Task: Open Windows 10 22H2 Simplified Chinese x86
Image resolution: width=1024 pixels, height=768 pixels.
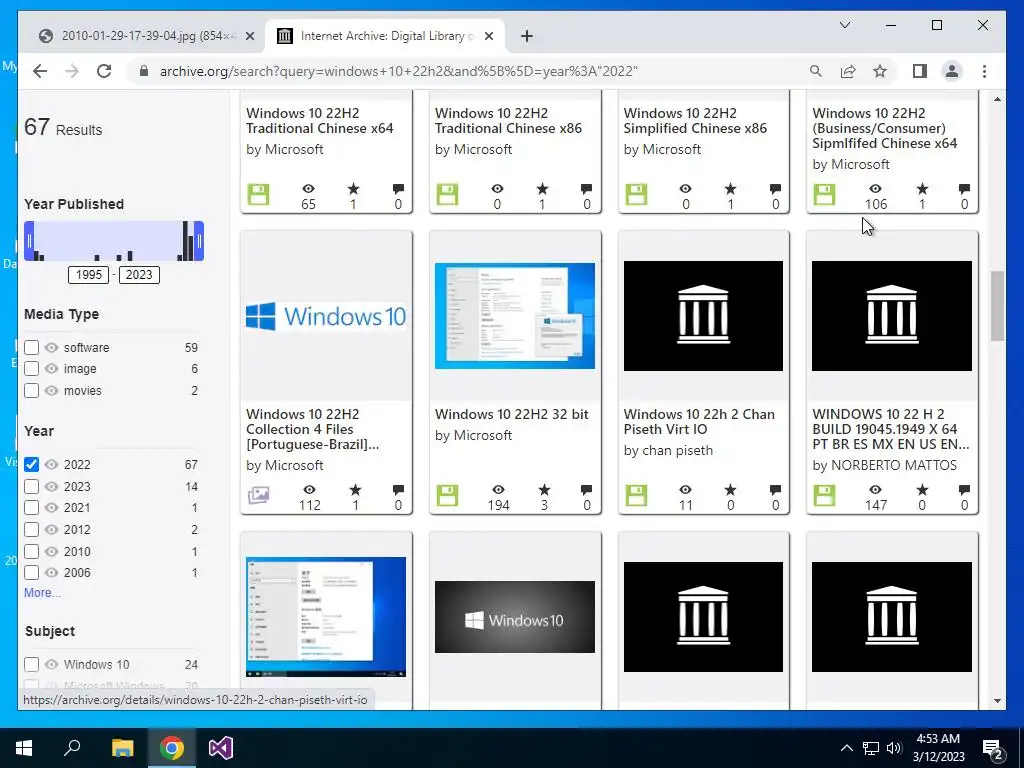Action: tap(696, 121)
